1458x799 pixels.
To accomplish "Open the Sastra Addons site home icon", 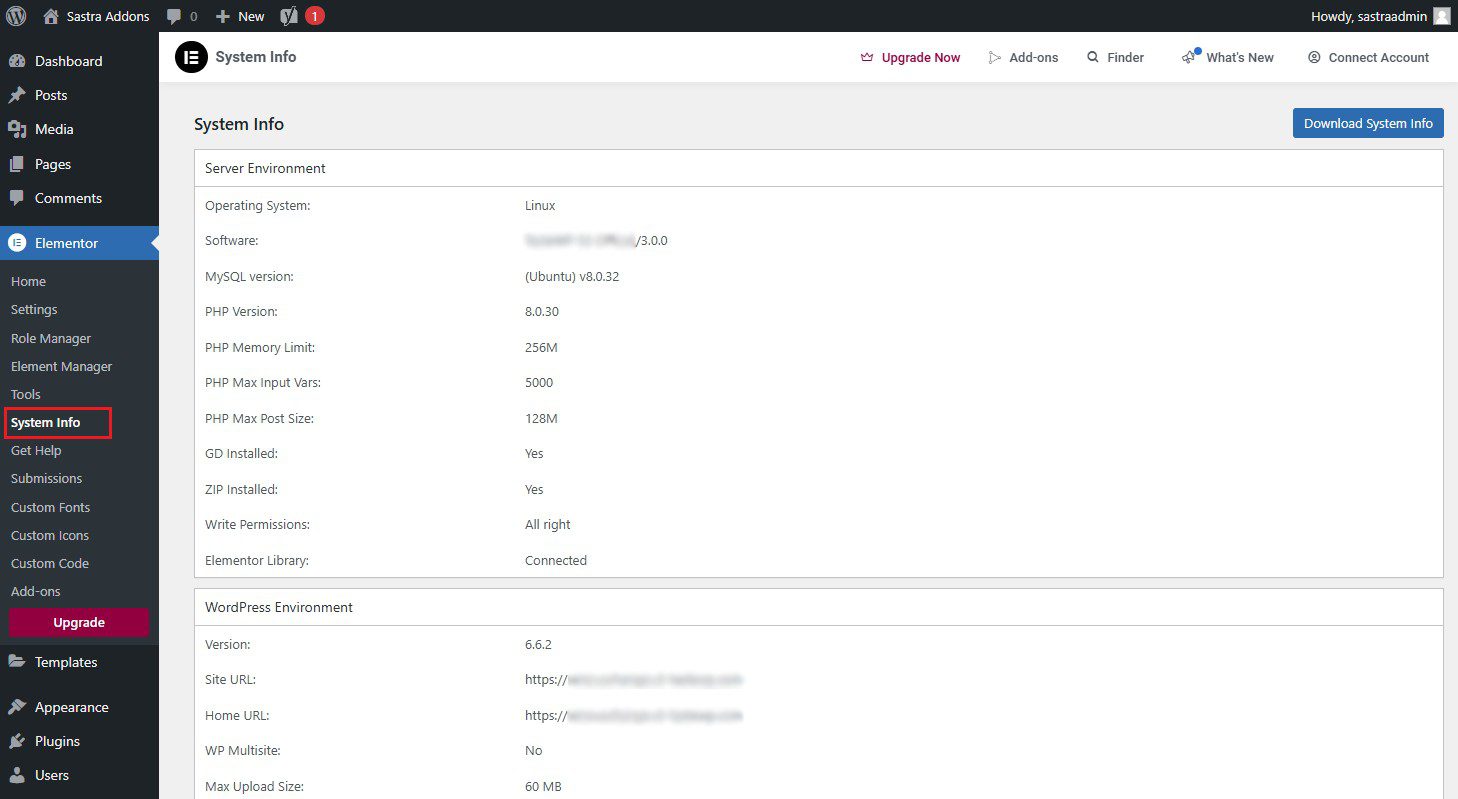I will tap(51, 16).
